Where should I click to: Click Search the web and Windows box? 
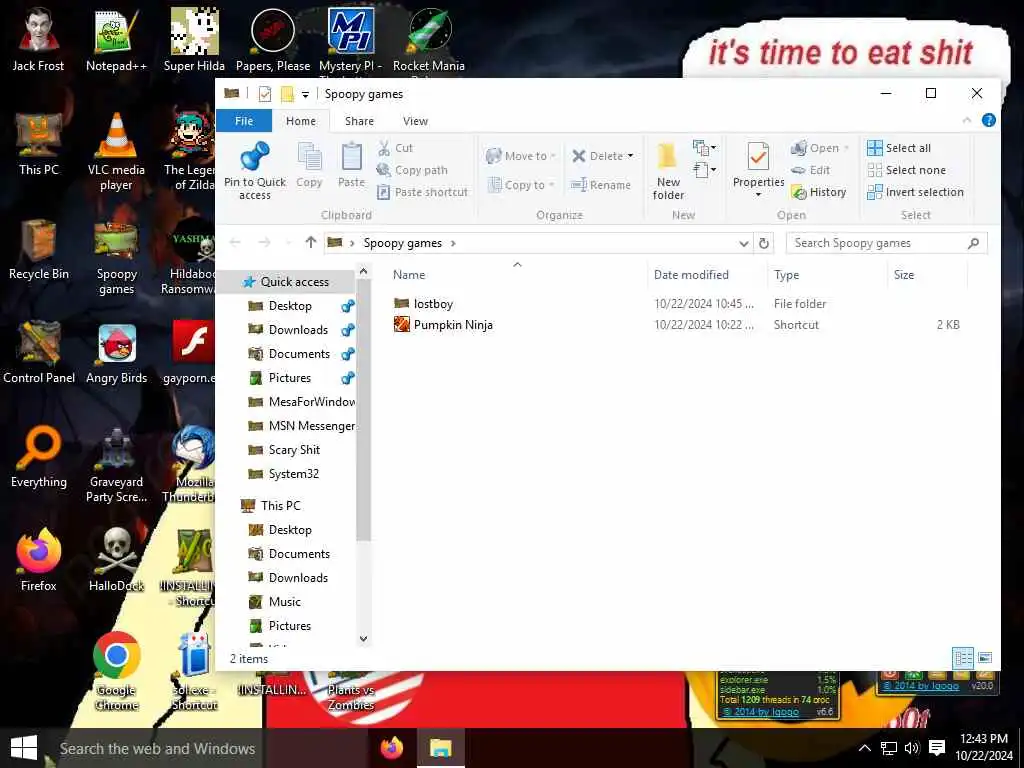[x=157, y=748]
